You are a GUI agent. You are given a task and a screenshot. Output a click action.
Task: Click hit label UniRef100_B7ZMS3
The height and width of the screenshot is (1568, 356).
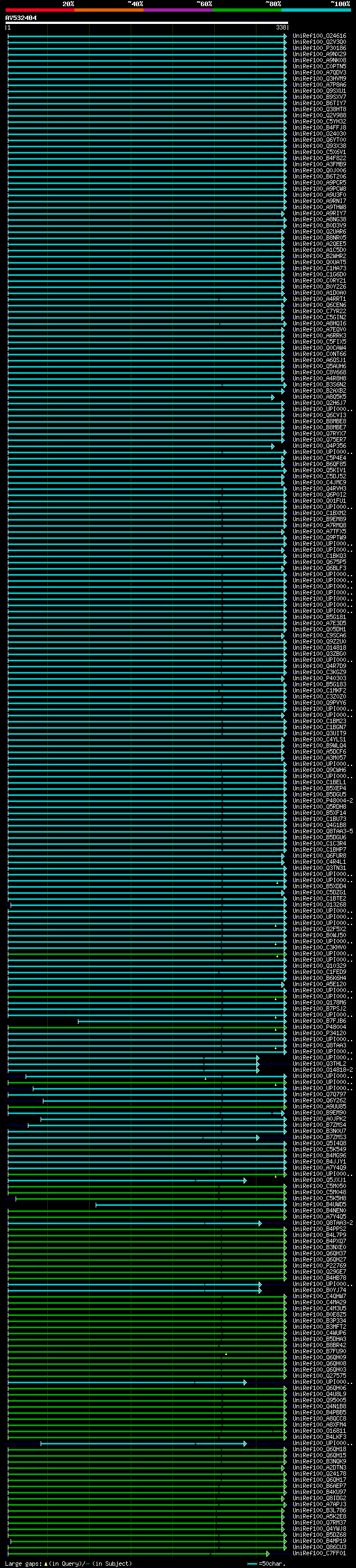click(319, 1137)
